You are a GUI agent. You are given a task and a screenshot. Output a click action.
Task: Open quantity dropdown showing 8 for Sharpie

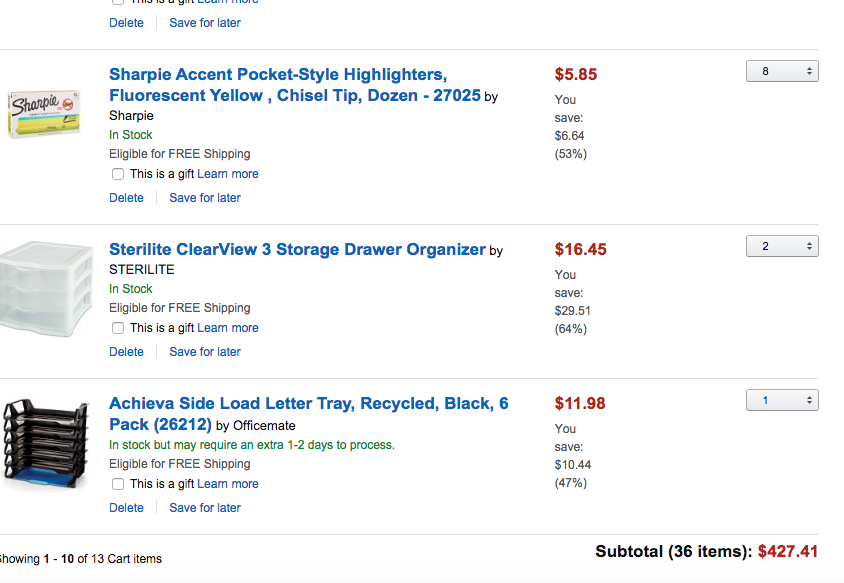coord(782,71)
